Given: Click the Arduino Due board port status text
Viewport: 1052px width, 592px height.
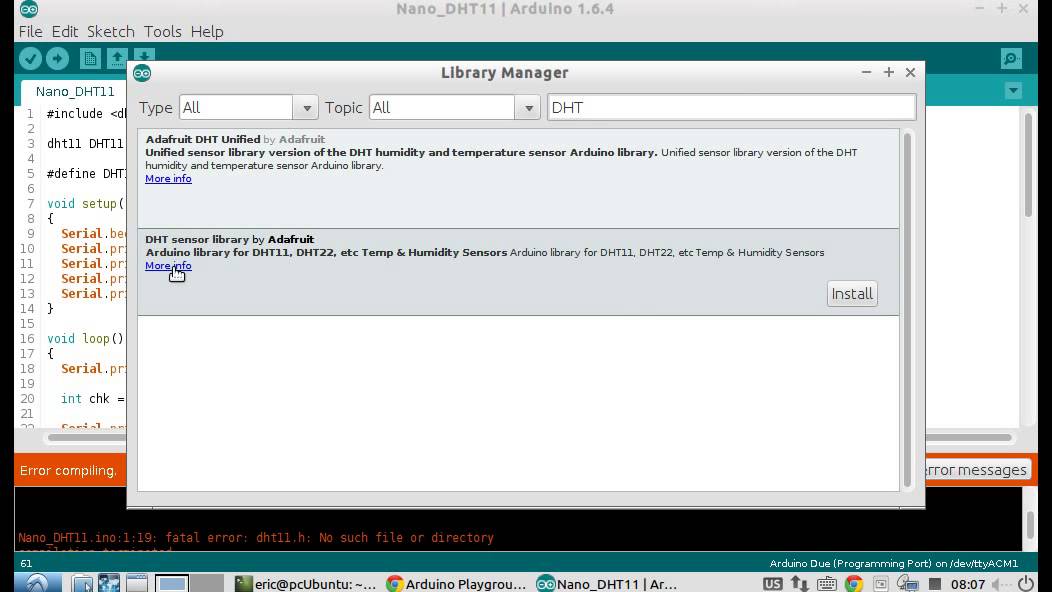Looking at the screenshot, I should pos(894,564).
